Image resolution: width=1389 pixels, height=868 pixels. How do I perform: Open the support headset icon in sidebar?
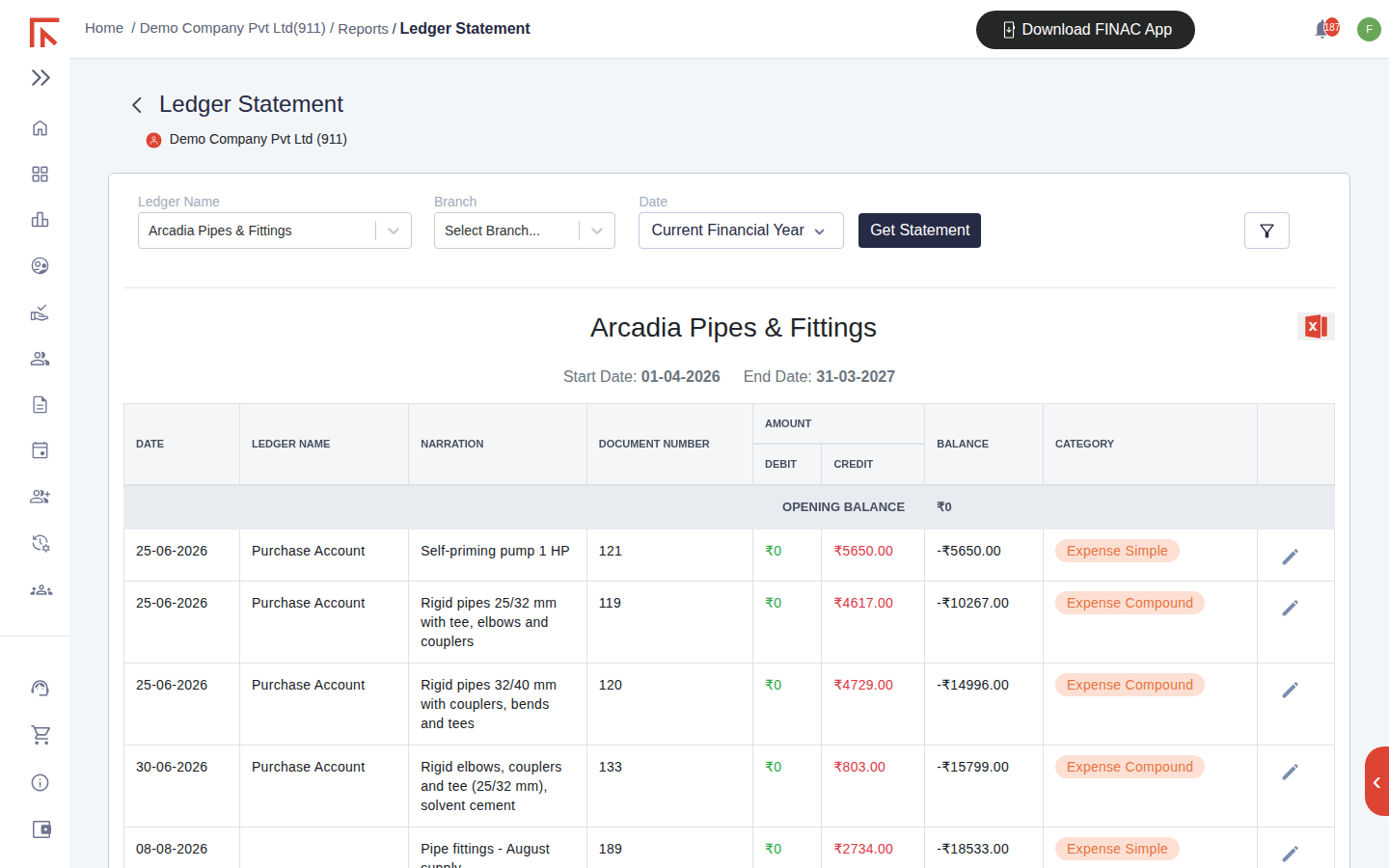pos(40,688)
